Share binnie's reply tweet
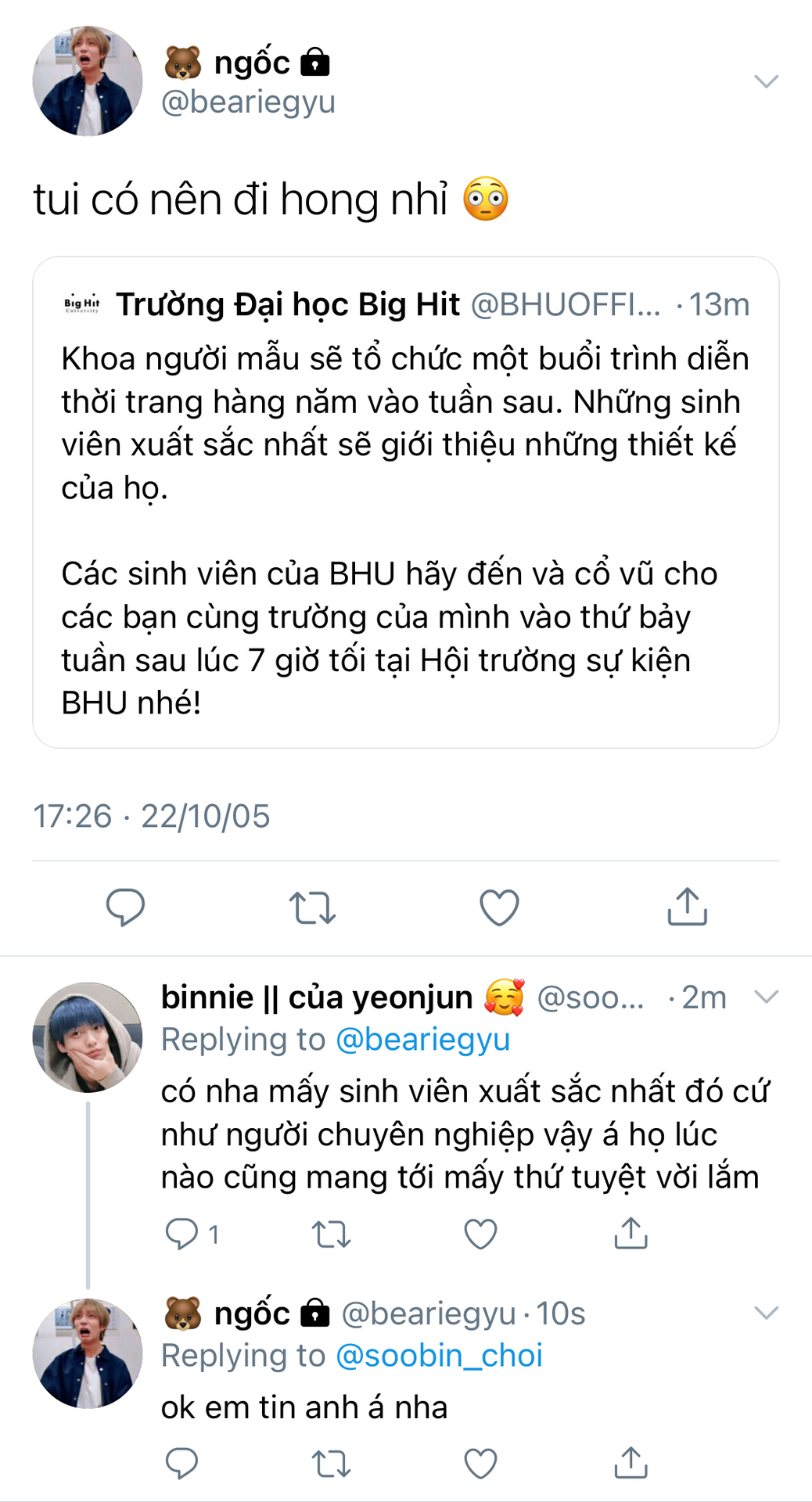This screenshot has height=1502, width=812. point(631,1234)
